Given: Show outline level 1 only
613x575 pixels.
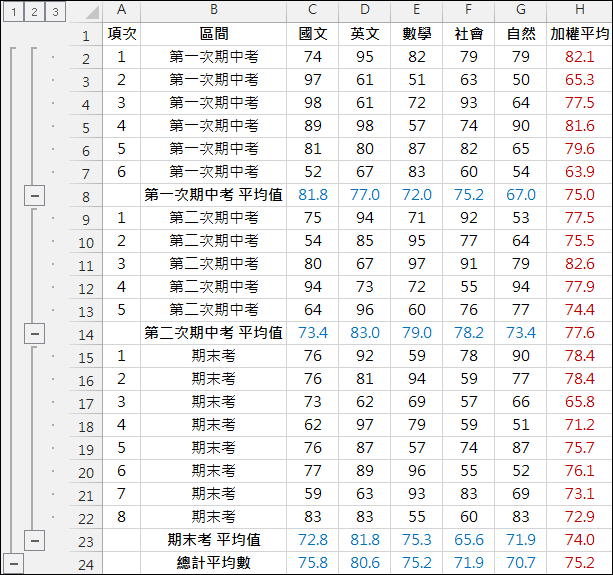Looking at the screenshot, I should pyautogui.click(x=14, y=12).
